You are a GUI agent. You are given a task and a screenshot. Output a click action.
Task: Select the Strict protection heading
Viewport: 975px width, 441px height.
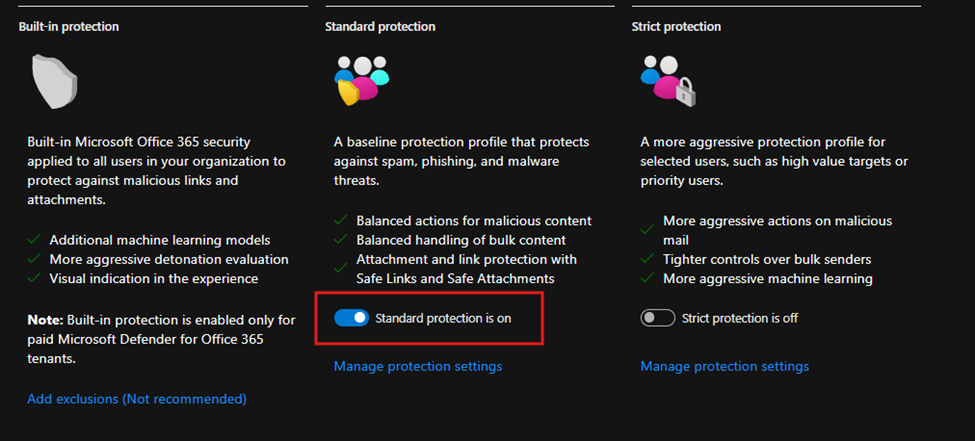pyautogui.click(x=676, y=27)
